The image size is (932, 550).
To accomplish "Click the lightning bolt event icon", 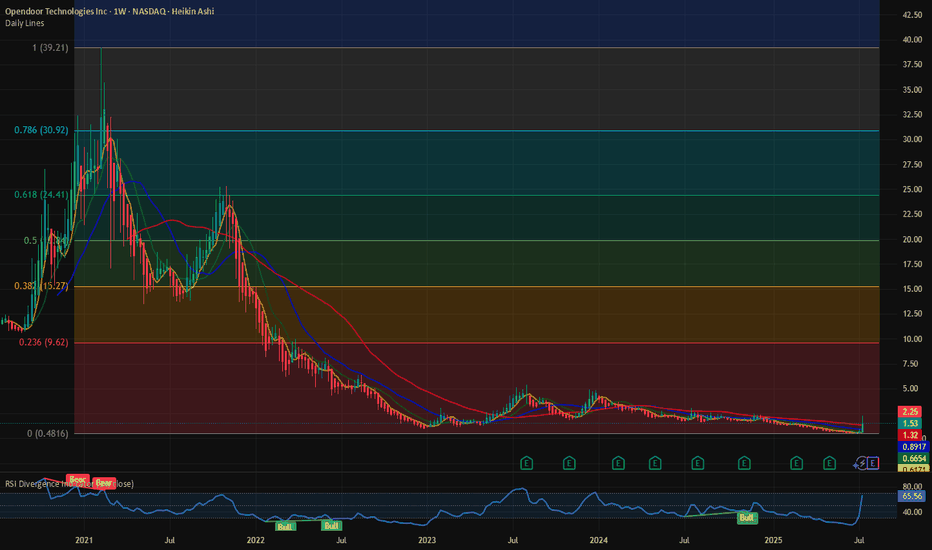I will pyautogui.click(x=861, y=463).
